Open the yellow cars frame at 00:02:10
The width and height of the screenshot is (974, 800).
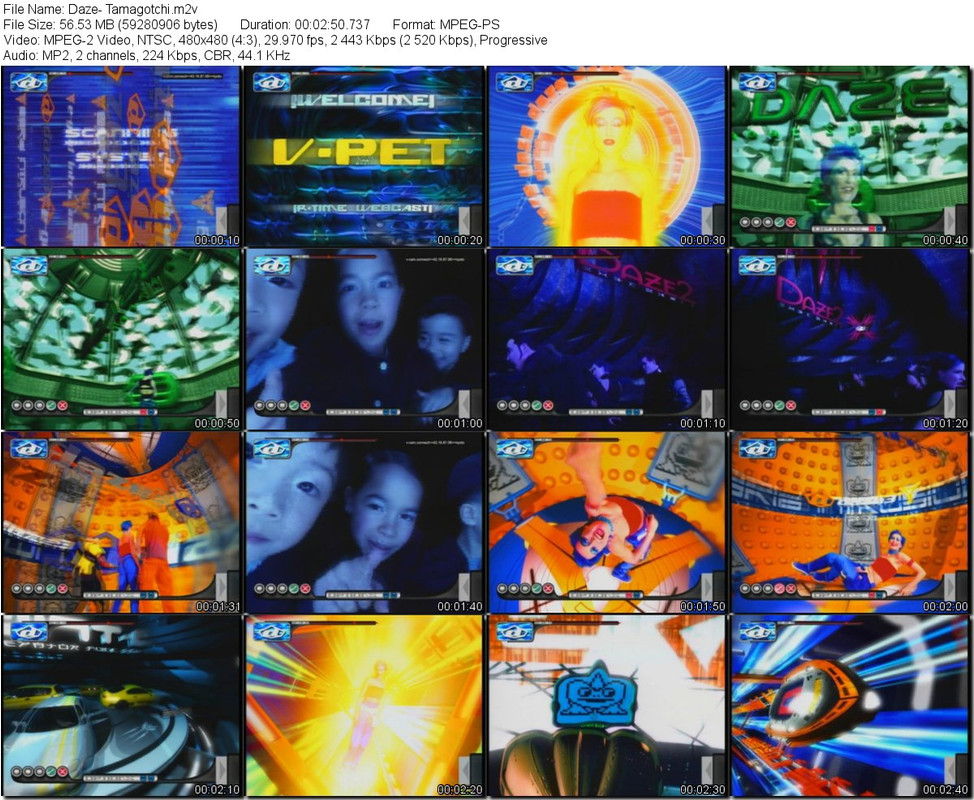[121, 706]
